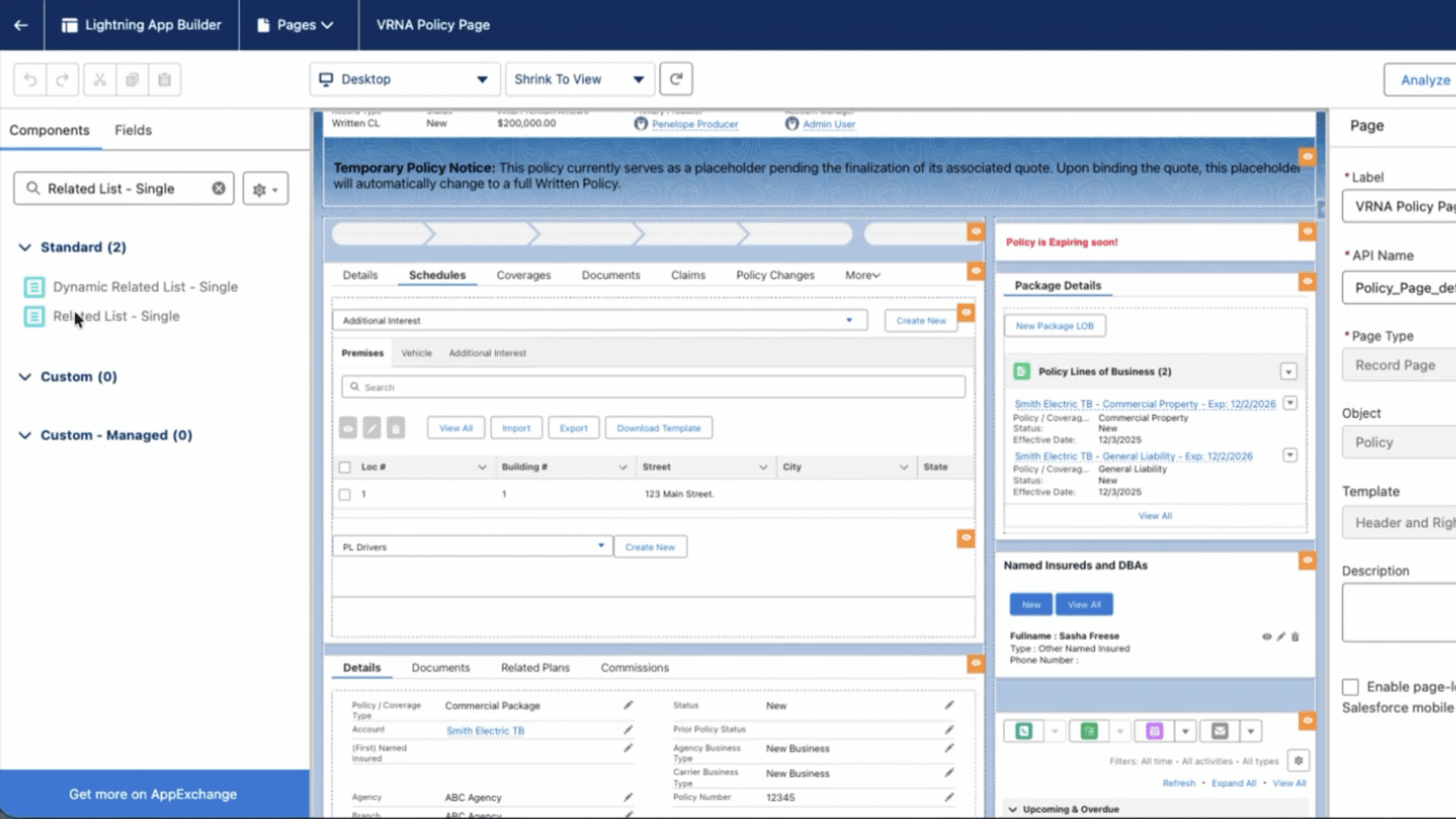Click the Copy toolbar icon
This screenshot has width=1456, height=819.
point(132,80)
